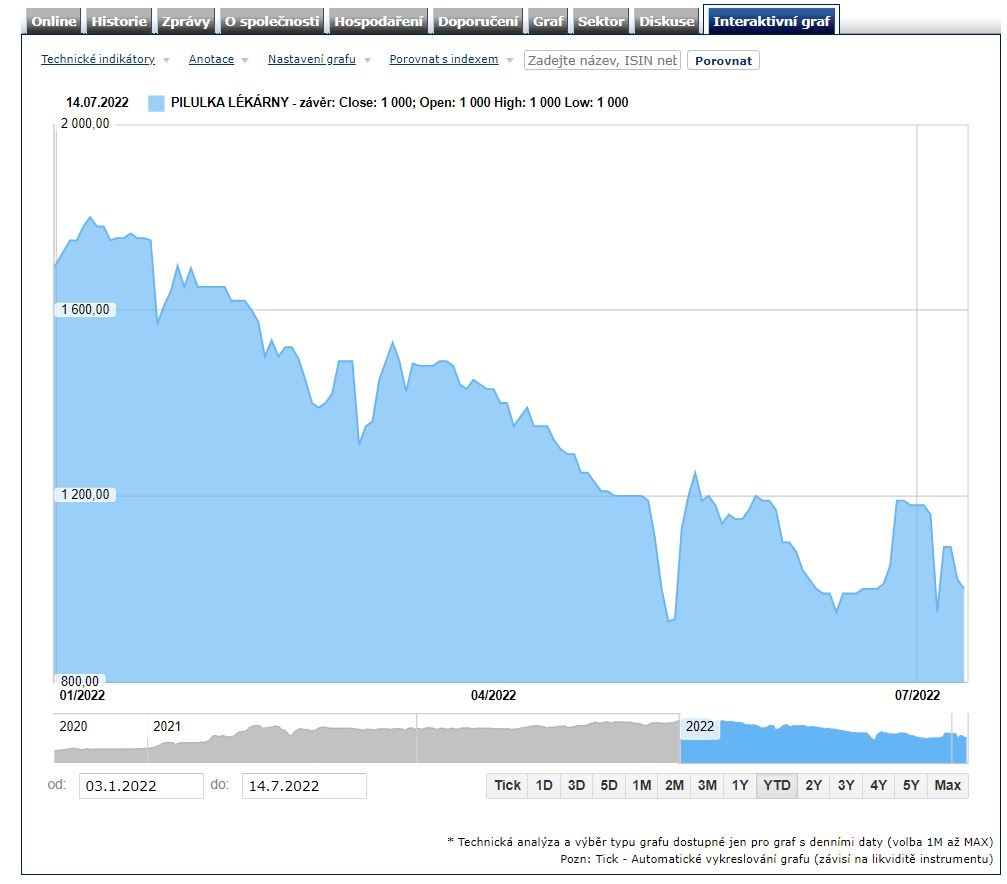
Task: Set chart range to 1M
Action: click(x=641, y=786)
